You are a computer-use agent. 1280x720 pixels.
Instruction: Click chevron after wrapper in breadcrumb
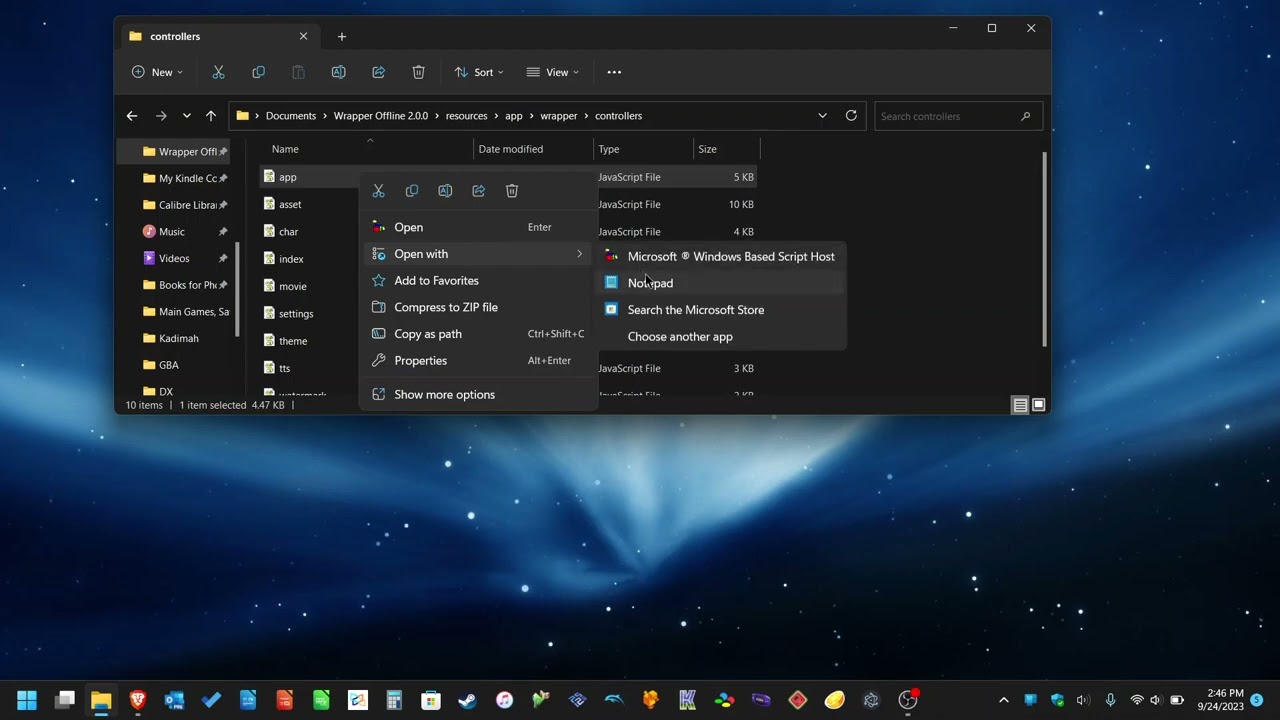coord(586,116)
